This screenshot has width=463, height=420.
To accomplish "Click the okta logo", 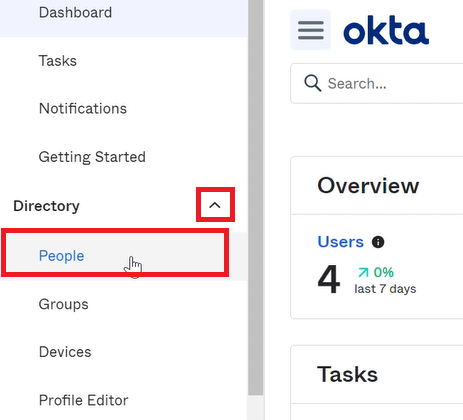I will tap(386, 30).
